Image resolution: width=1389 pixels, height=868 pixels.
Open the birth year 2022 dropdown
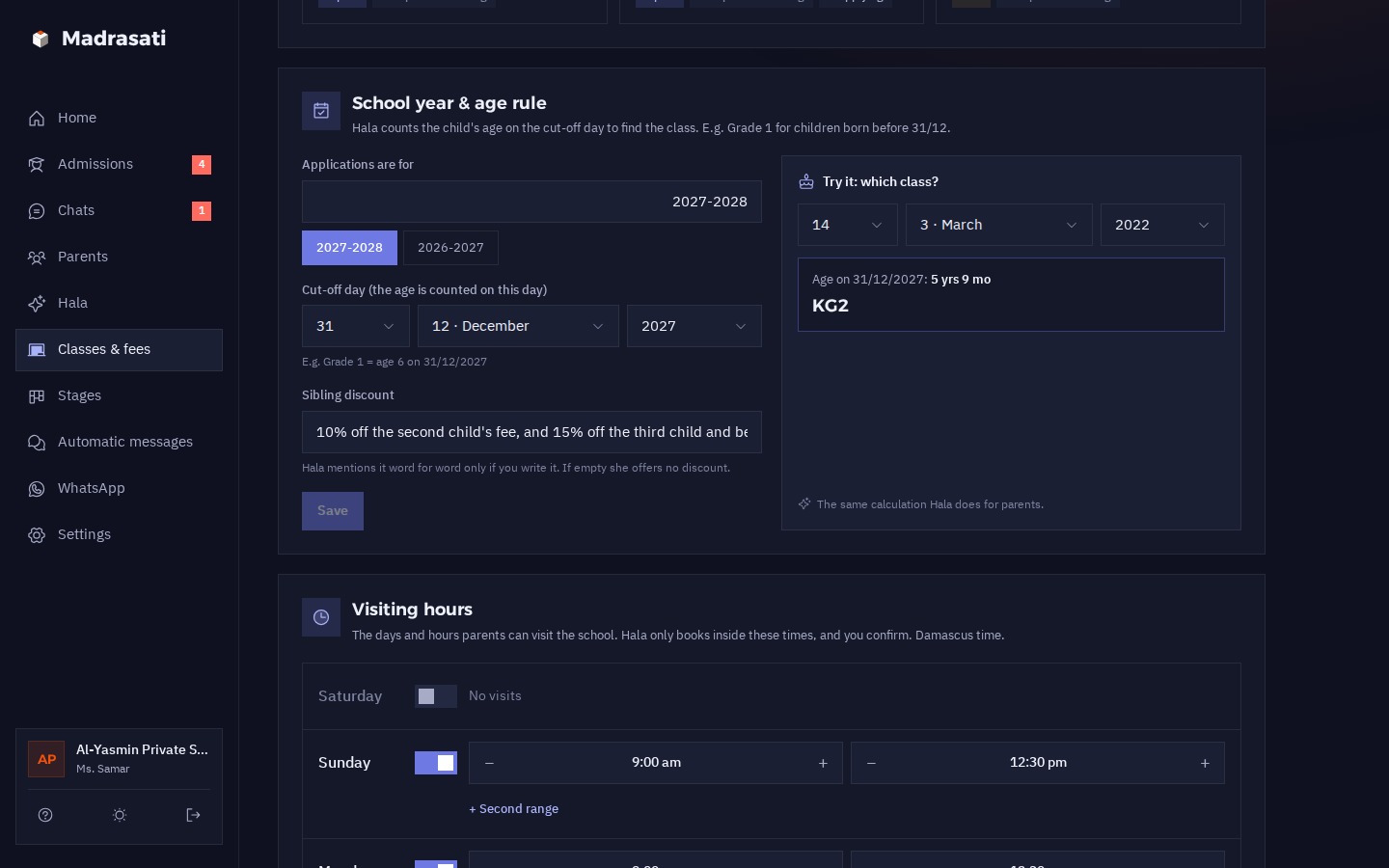1162,225
